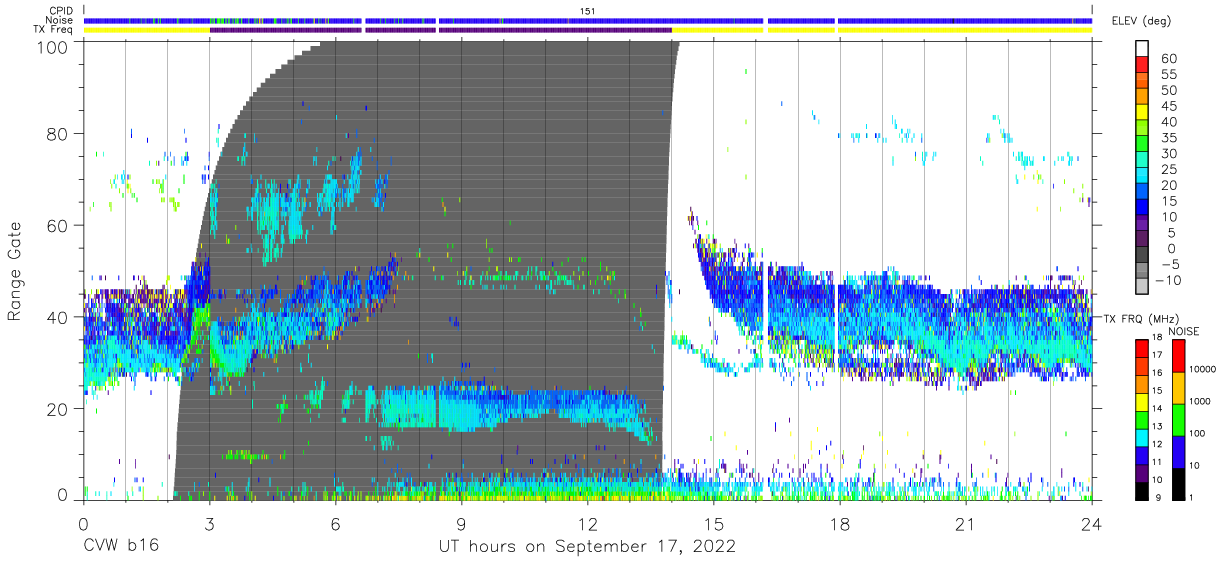Click the 24 tick on UT hours axis
Image resolution: width=1228 pixels, height=567 pixels.
pos(1092,524)
